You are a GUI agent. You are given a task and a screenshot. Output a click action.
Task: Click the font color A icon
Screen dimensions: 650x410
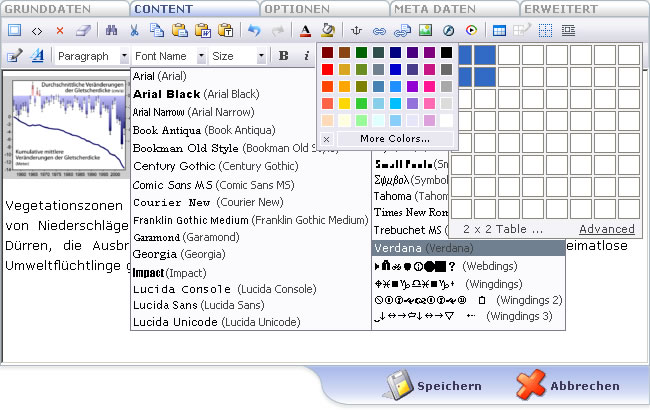tap(306, 30)
